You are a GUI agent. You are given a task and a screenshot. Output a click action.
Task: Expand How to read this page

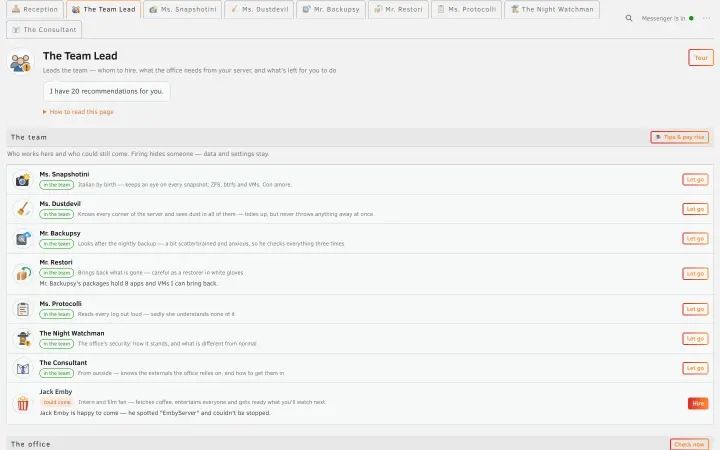(x=78, y=112)
